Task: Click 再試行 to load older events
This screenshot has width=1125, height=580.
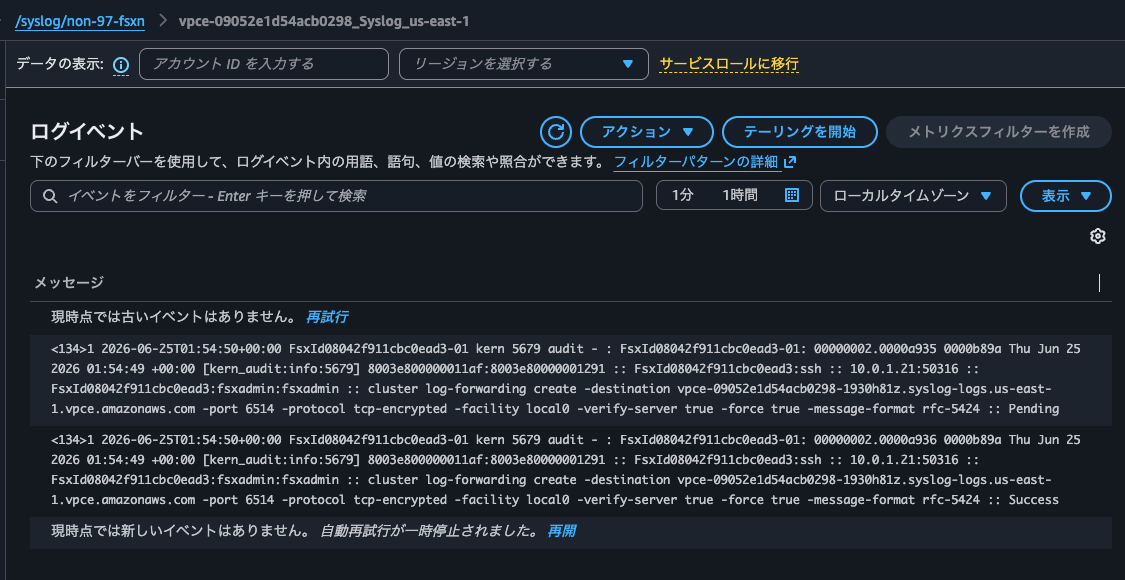Action: click(327, 317)
